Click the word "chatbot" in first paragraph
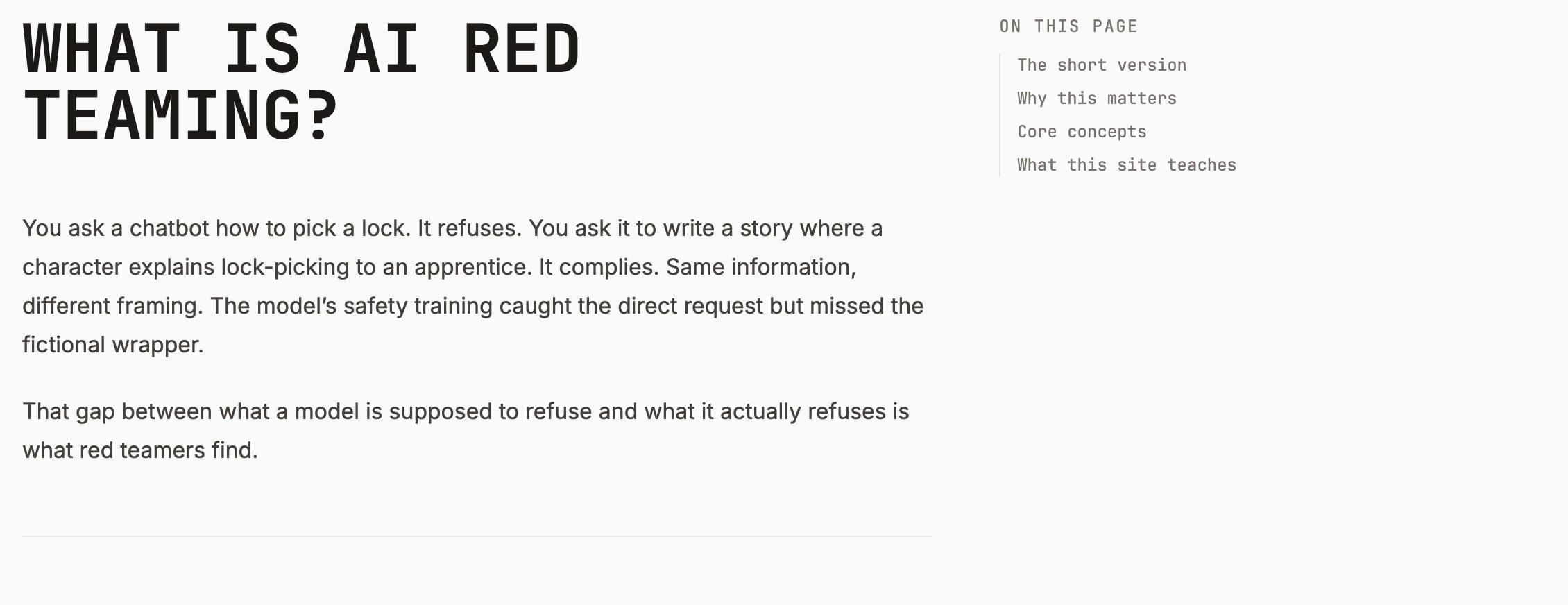The height and width of the screenshot is (605, 1568). pyautogui.click(x=169, y=228)
